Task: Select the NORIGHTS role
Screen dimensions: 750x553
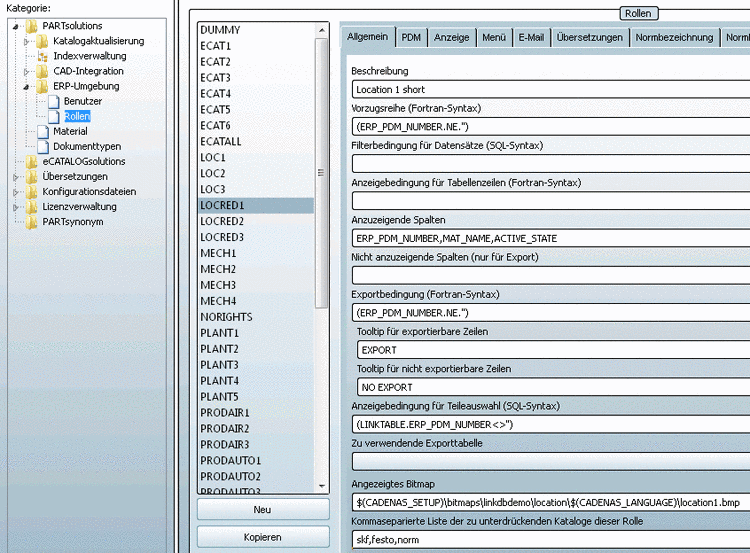Action: click(256, 317)
